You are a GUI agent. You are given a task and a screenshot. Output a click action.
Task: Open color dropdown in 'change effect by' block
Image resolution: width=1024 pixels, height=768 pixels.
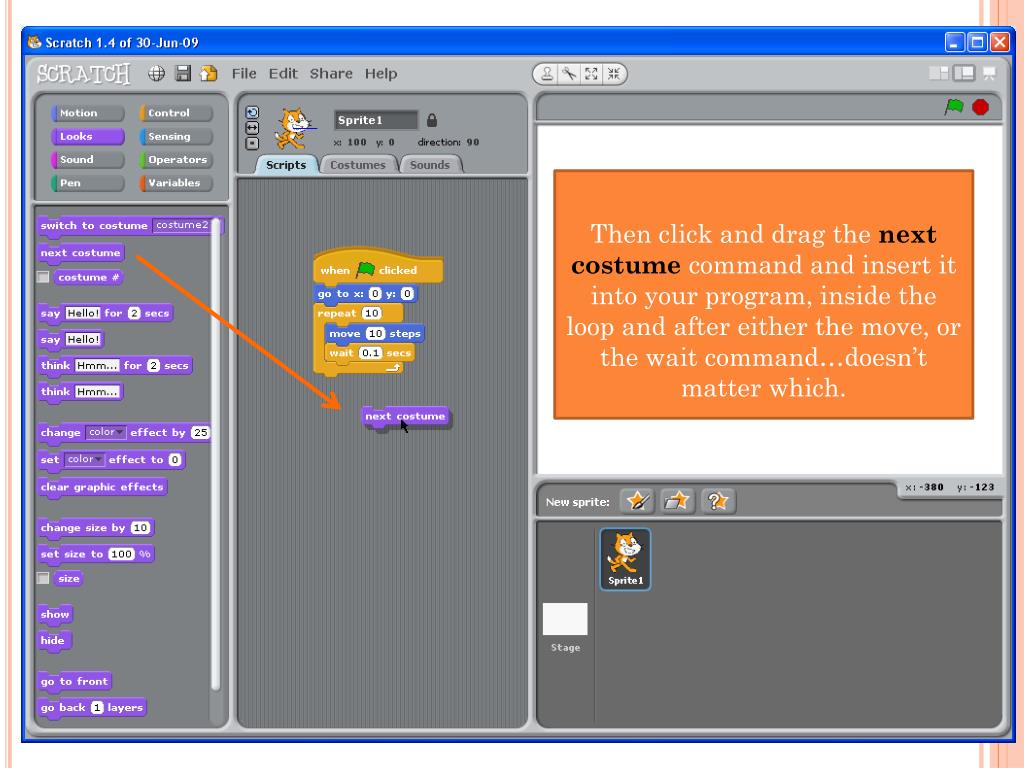[x=105, y=432]
